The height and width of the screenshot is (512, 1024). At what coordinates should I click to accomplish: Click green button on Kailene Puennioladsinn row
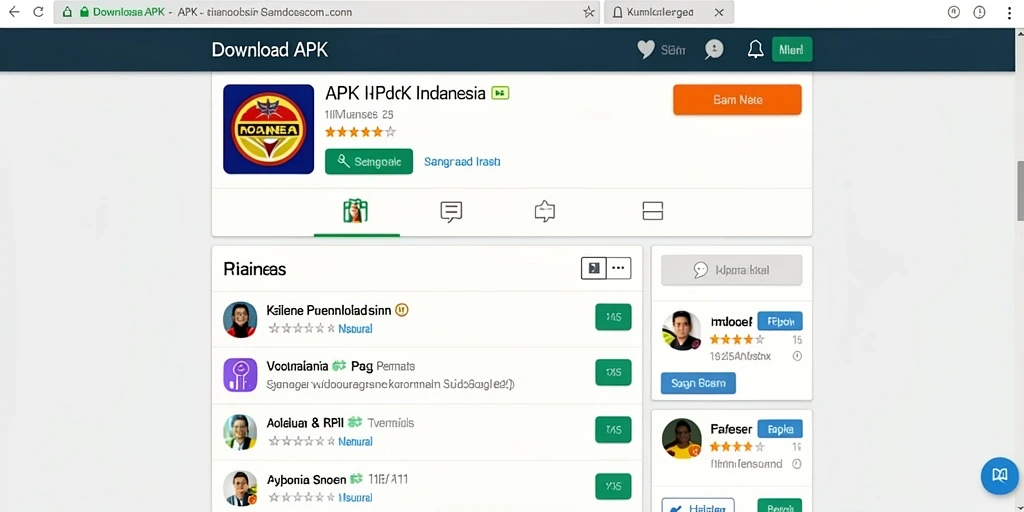tap(613, 317)
